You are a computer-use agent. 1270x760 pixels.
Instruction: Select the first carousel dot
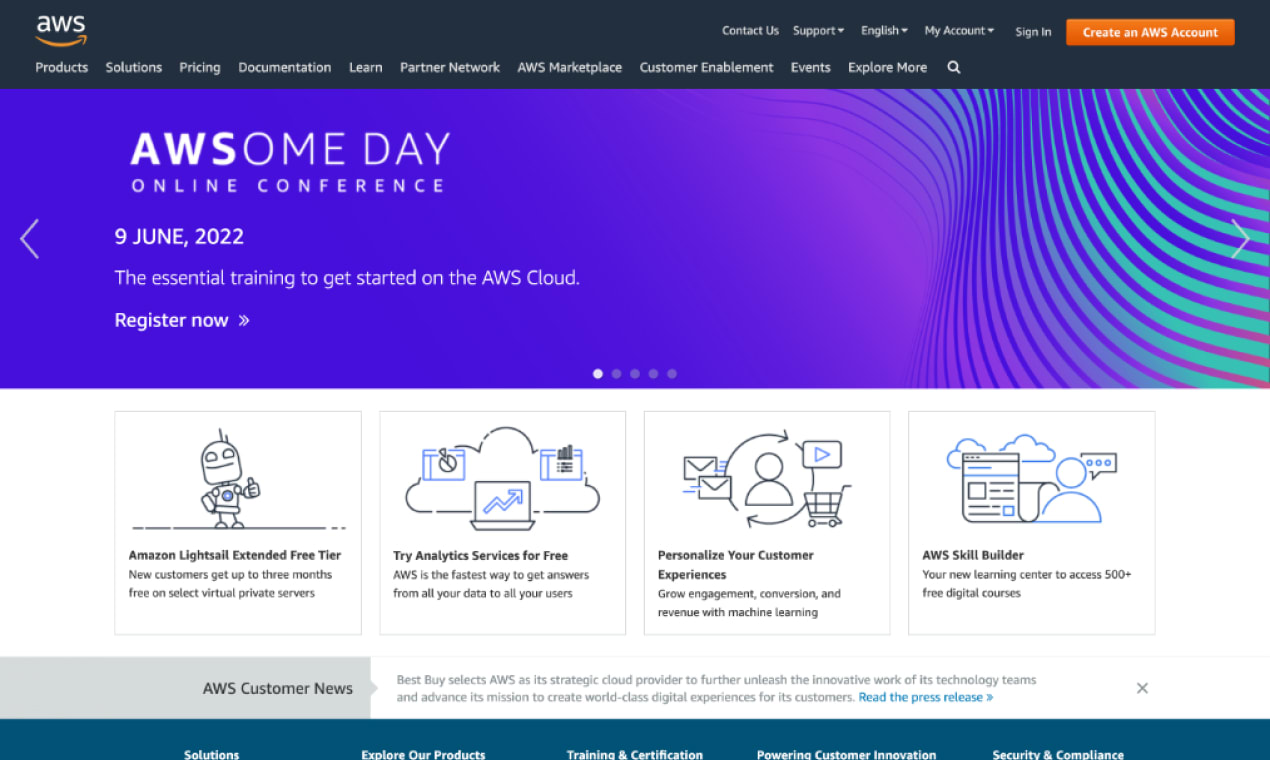598,374
